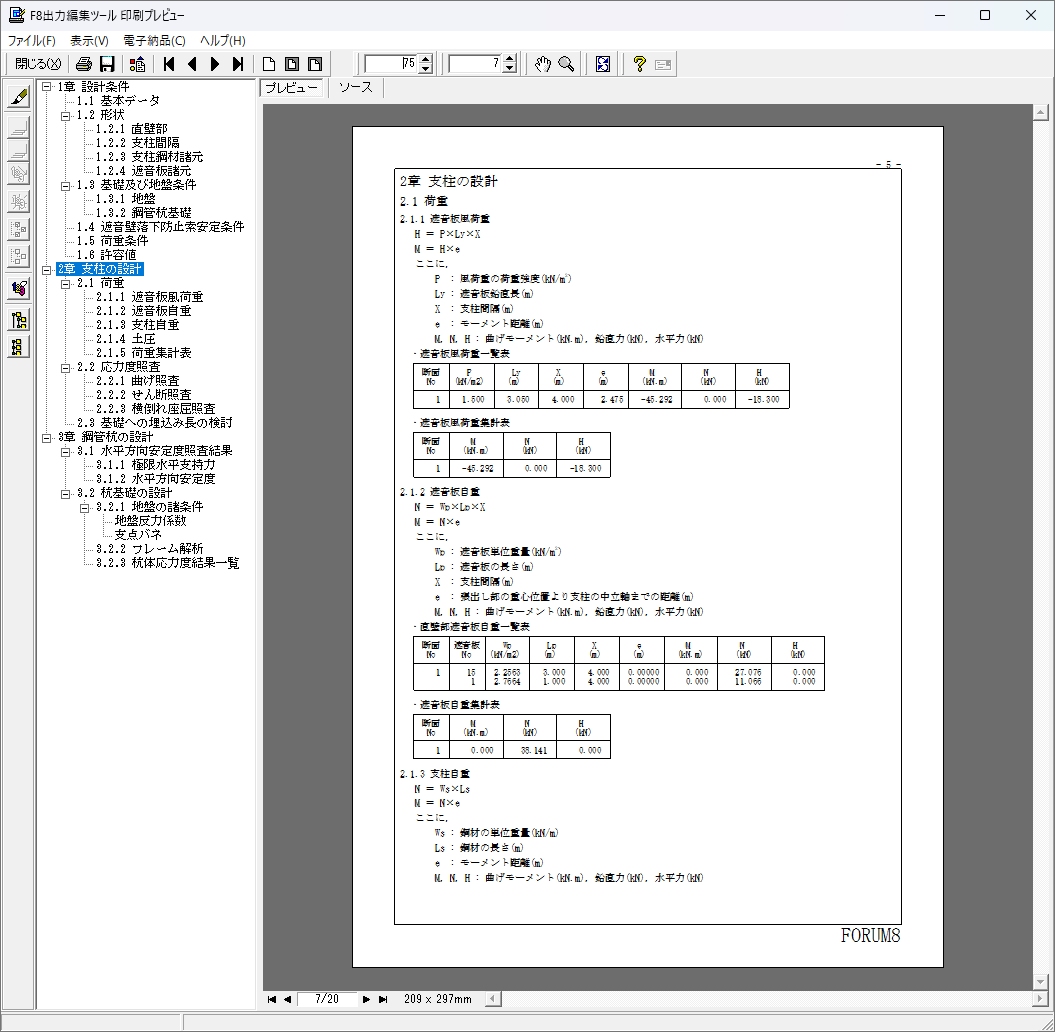Click the 閉じる(X) button
Viewport: 1055px width, 1032px height.
(38, 64)
